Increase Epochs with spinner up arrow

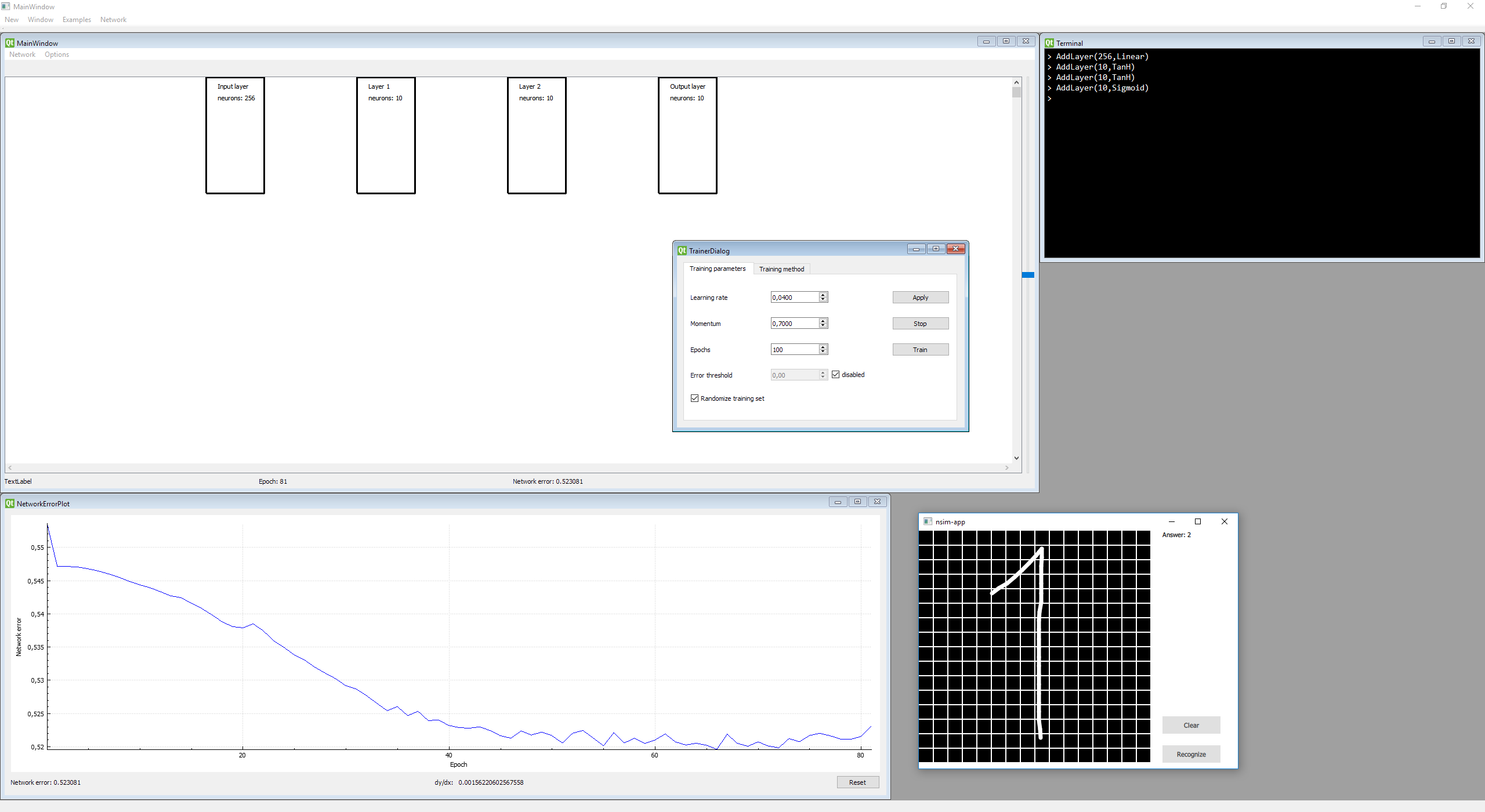coord(823,347)
